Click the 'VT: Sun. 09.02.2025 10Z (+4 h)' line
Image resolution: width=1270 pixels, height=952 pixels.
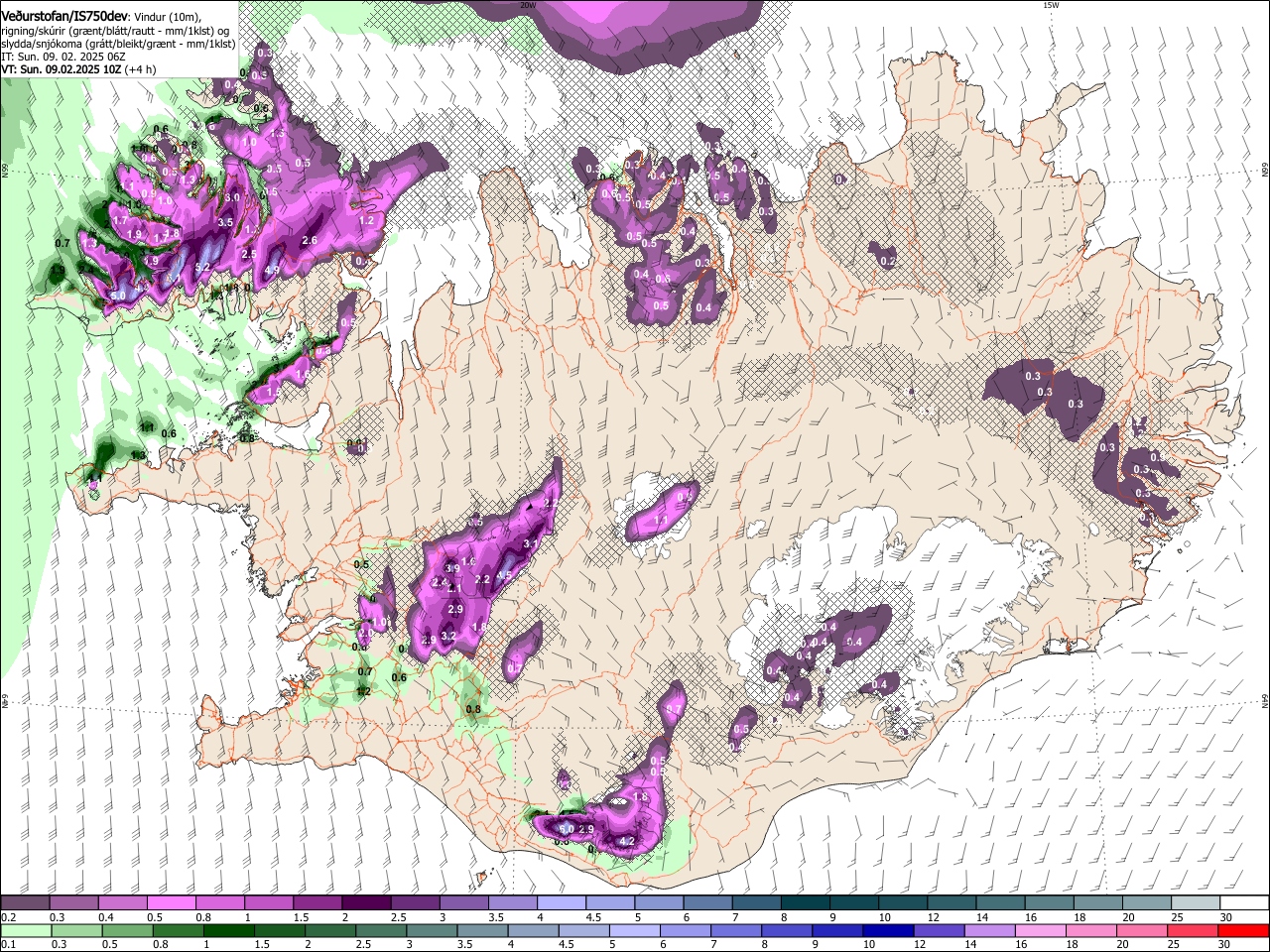click(x=78, y=69)
